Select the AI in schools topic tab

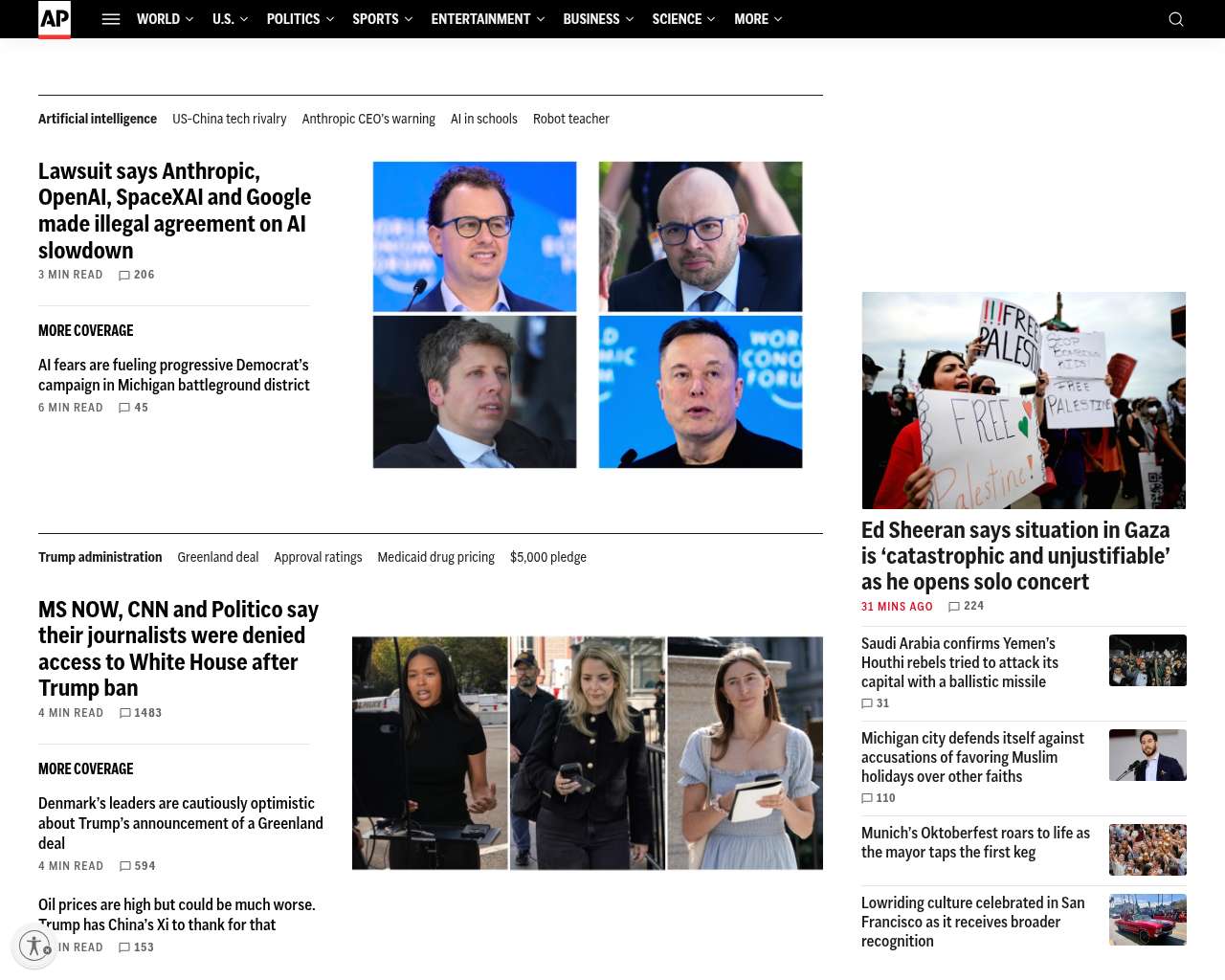pyautogui.click(x=484, y=119)
